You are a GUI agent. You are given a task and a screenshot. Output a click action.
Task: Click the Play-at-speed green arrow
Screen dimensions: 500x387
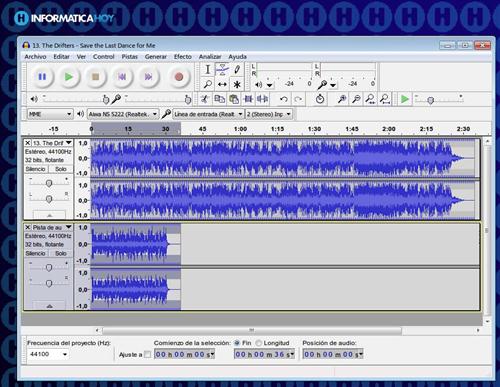[404, 99]
